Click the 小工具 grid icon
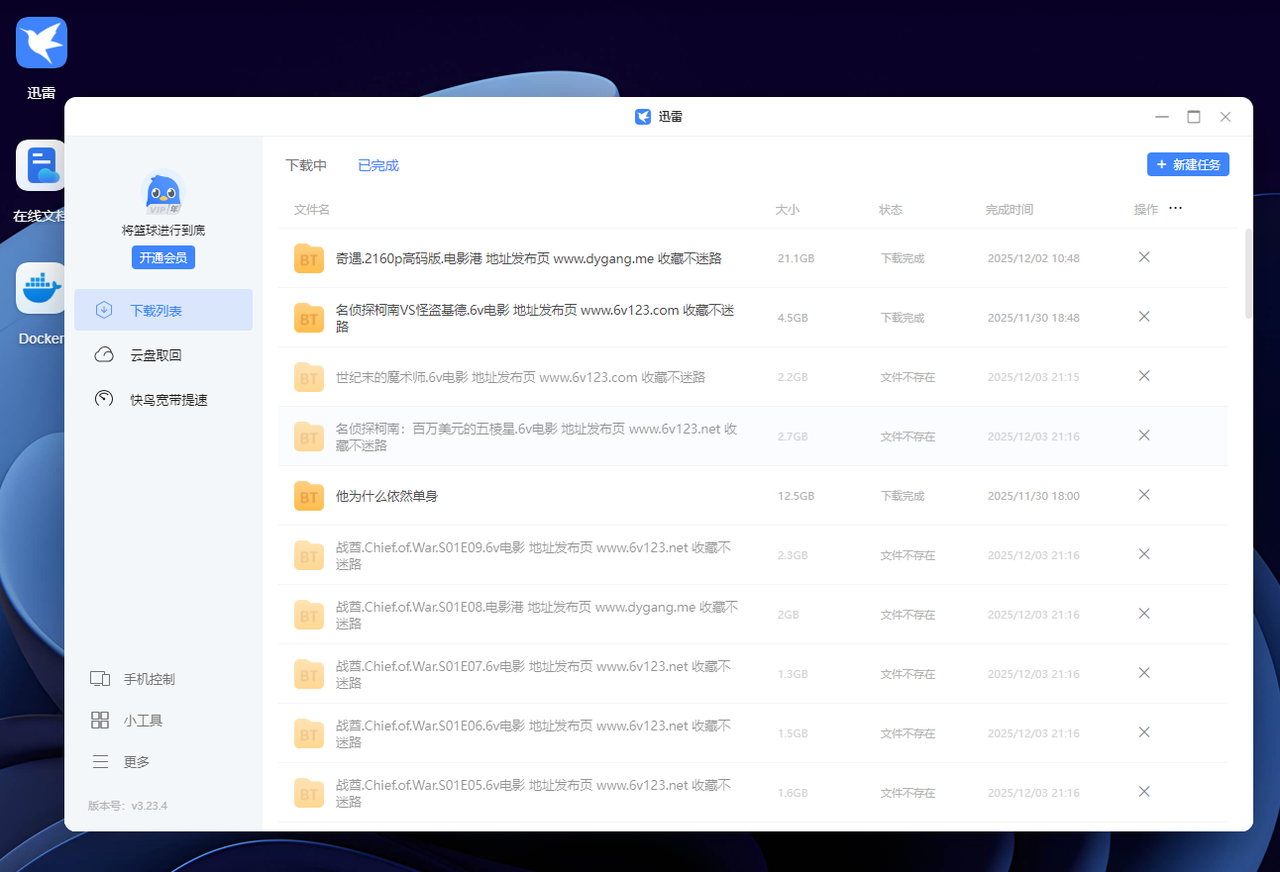 pos(100,720)
